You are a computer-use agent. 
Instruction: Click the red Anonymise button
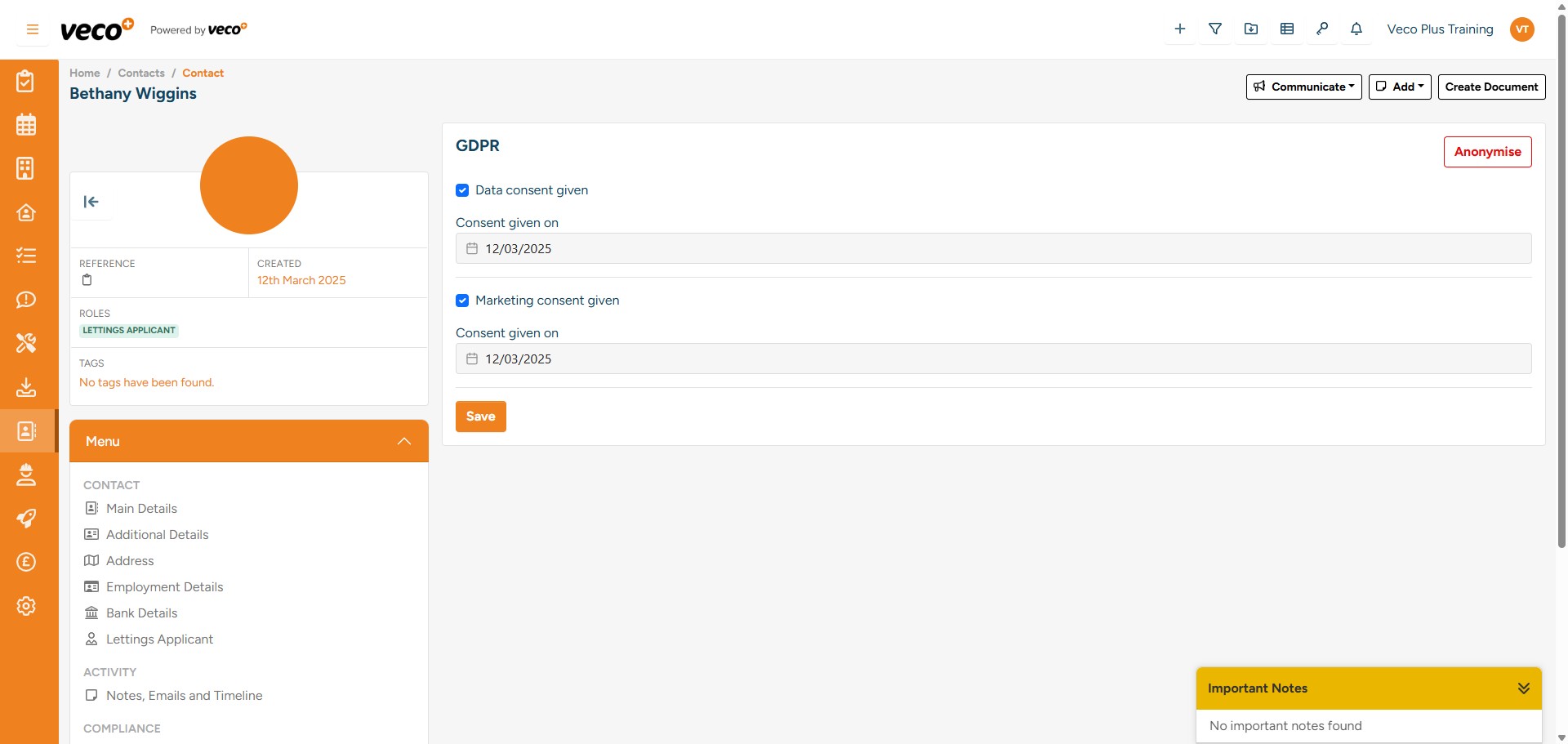[x=1487, y=152]
